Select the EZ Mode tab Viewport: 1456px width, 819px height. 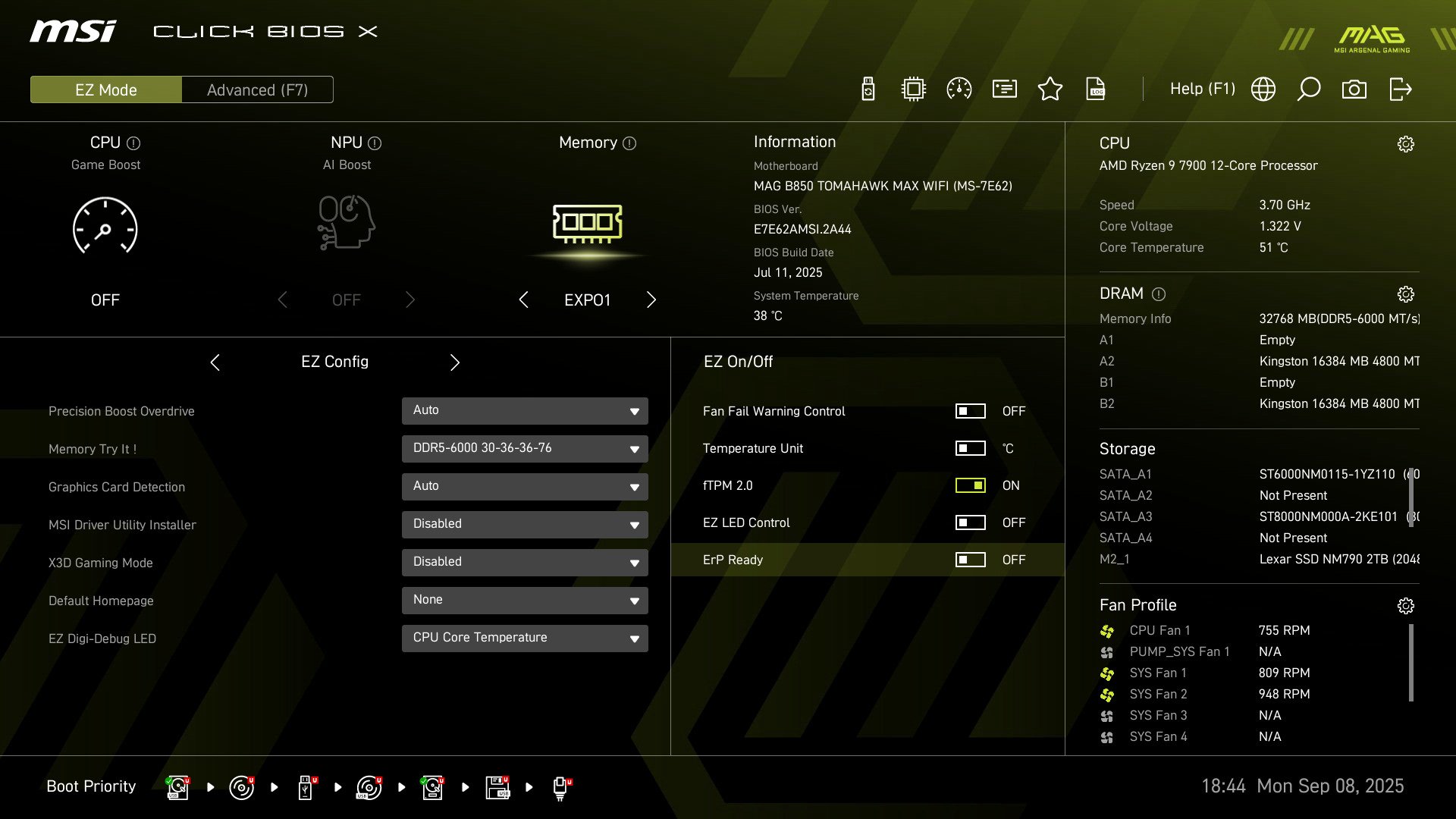[106, 89]
